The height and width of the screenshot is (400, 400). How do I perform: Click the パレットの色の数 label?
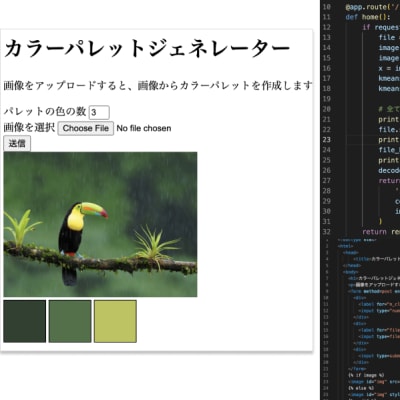45,111
